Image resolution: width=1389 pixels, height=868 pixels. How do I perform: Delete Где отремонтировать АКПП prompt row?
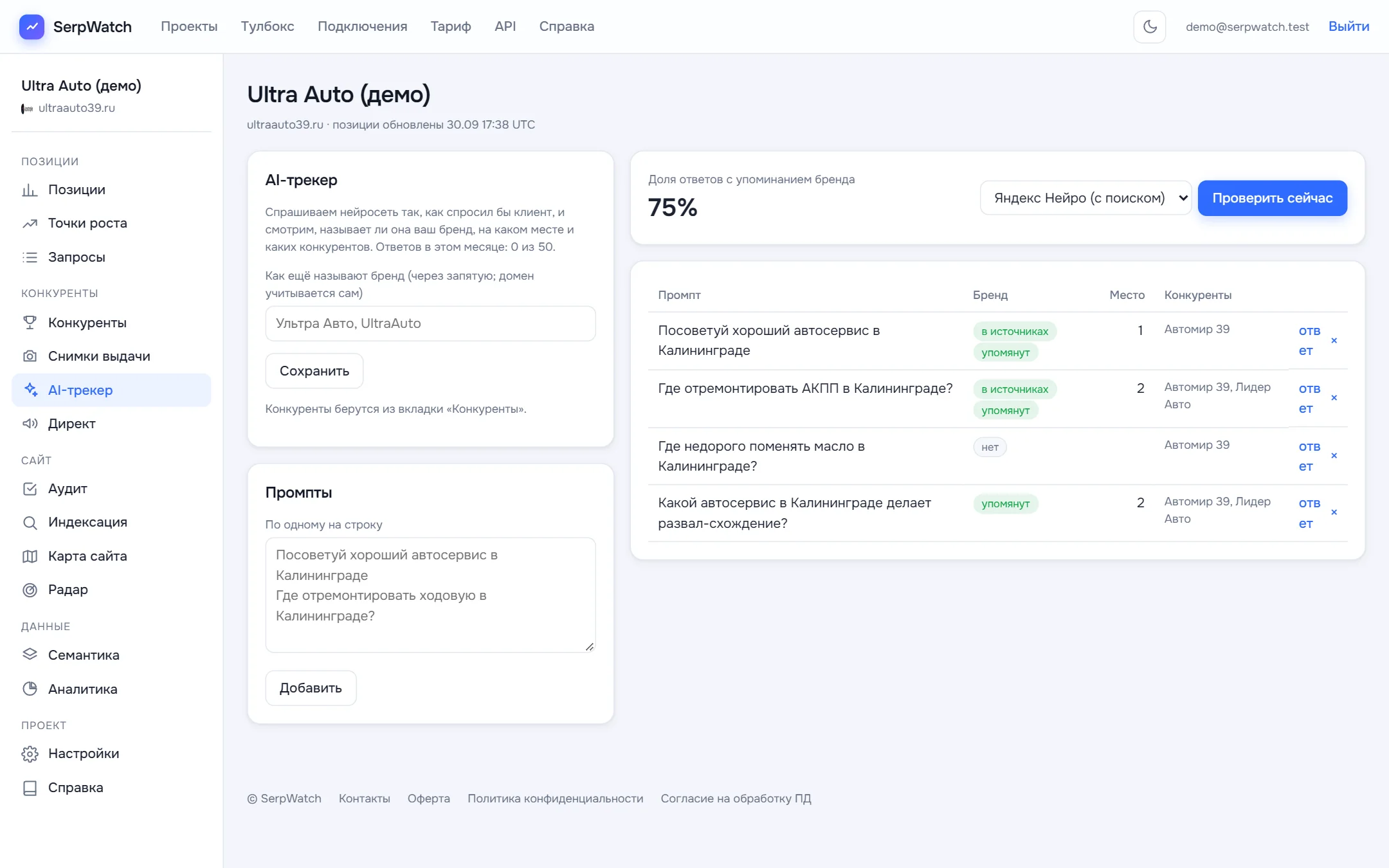[x=1334, y=398]
